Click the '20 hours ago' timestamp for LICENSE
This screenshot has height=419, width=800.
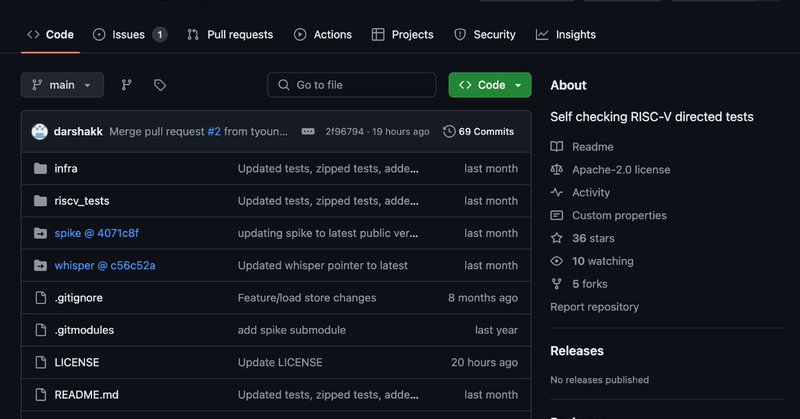pos(484,362)
